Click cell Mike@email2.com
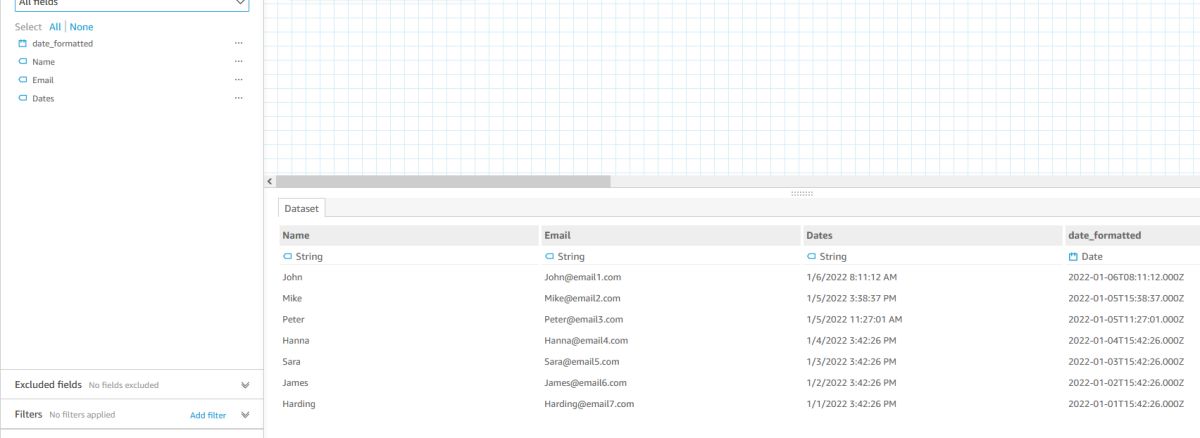This screenshot has height=438, width=1200. (x=582, y=298)
